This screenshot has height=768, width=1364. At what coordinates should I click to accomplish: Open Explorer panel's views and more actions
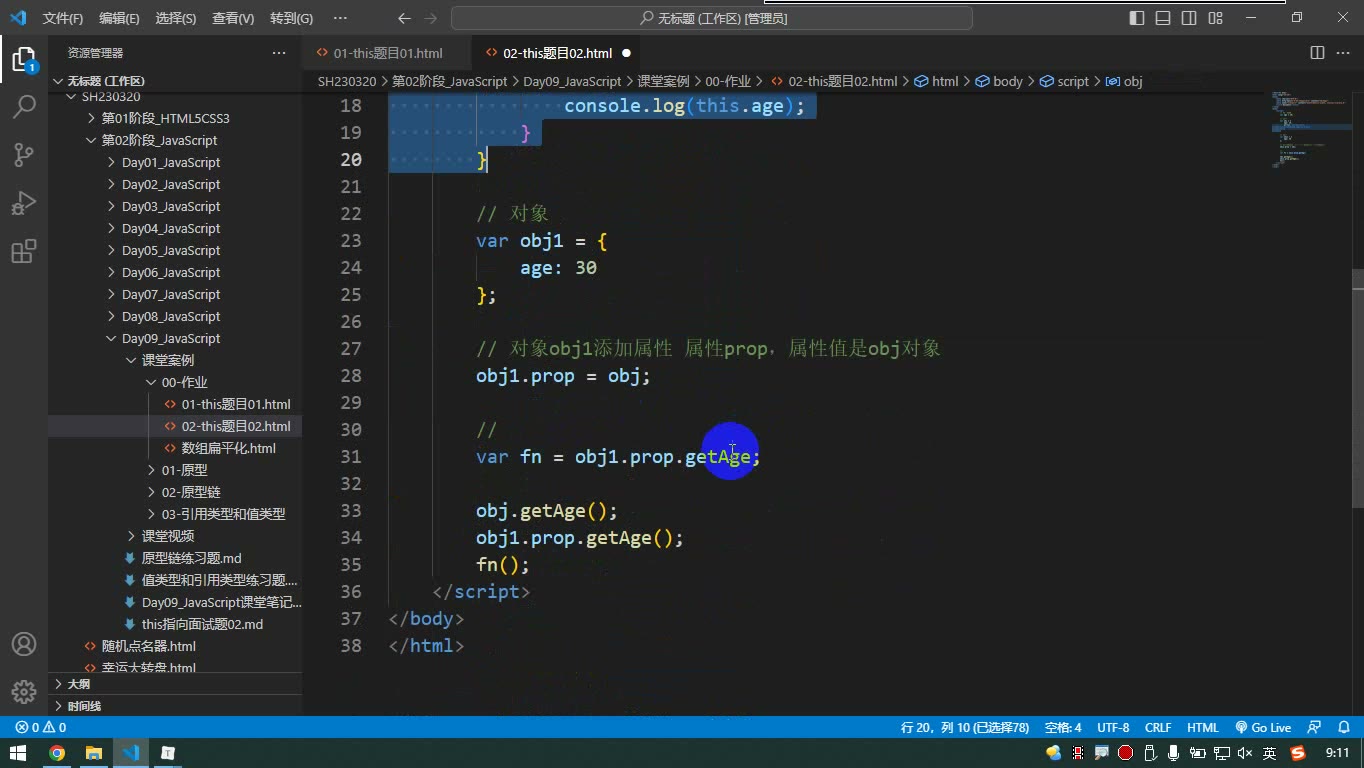279,53
